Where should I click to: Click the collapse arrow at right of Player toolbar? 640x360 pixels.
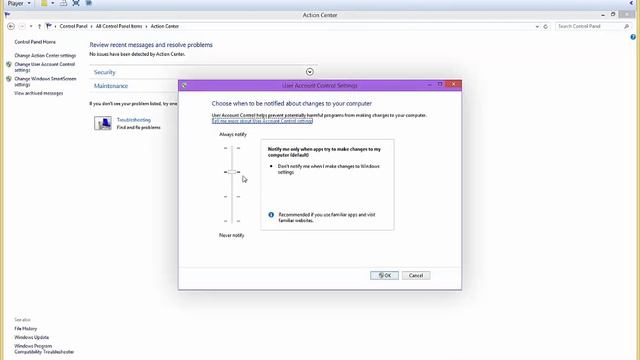(x=631, y=3)
